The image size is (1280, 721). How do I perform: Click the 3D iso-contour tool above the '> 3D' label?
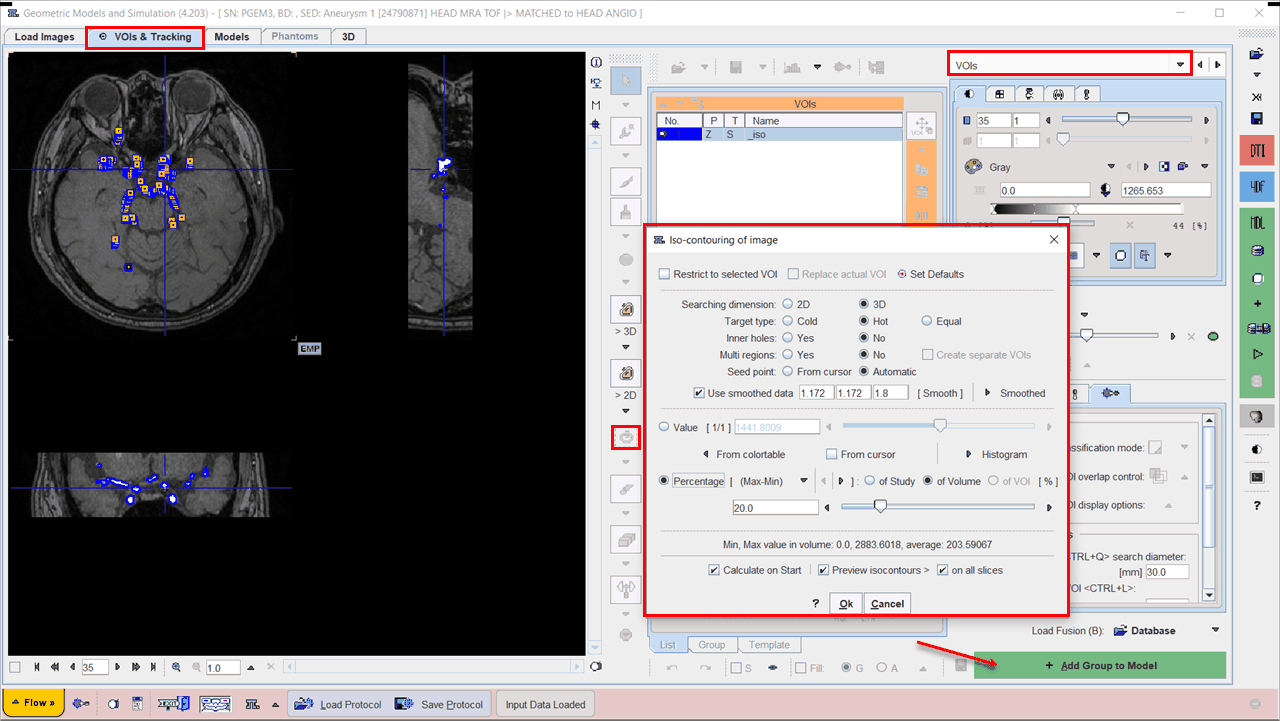(x=626, y=309)
